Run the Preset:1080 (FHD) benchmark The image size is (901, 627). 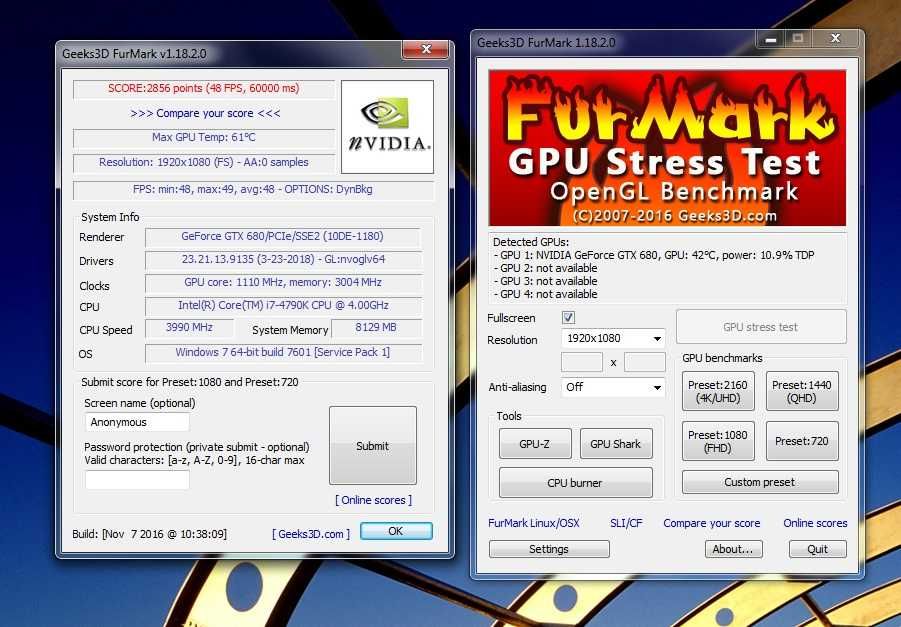pos(718,441)
